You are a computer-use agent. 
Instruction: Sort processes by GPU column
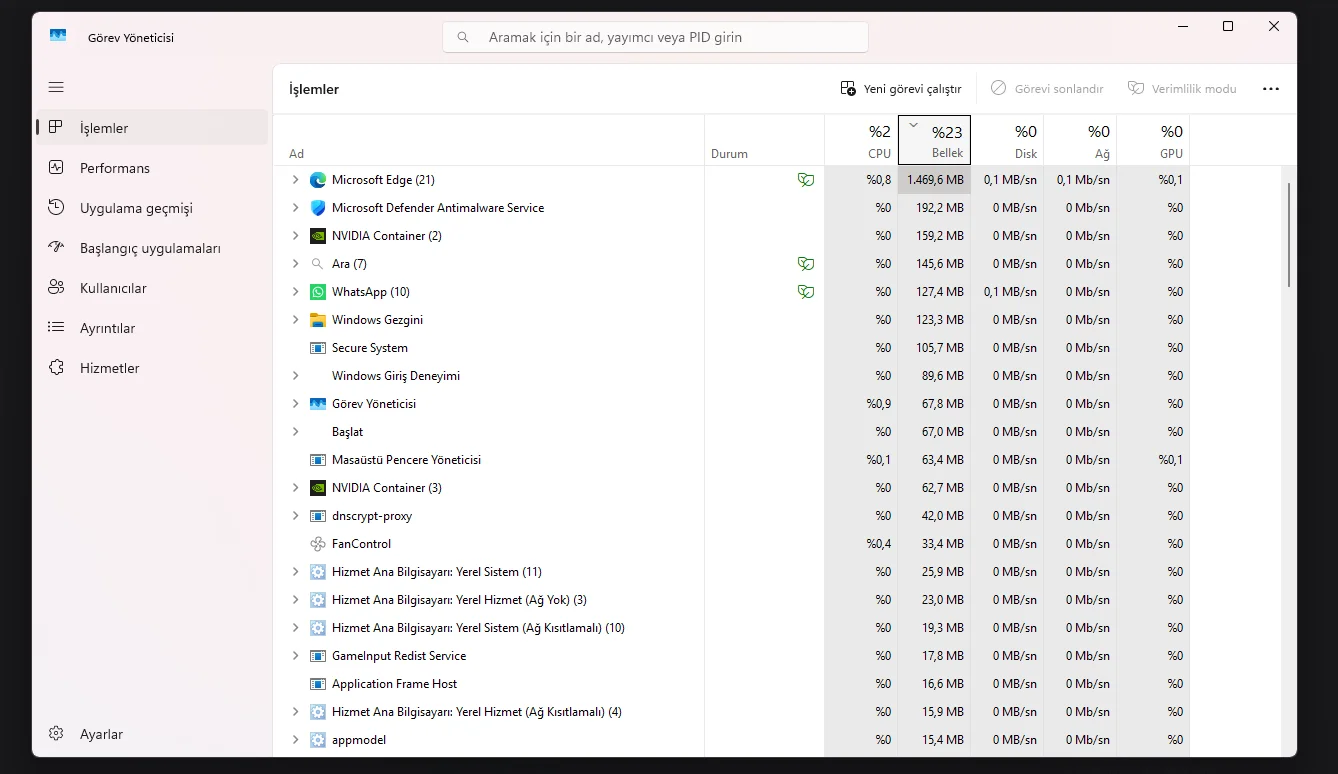(x=1153, y=140)
